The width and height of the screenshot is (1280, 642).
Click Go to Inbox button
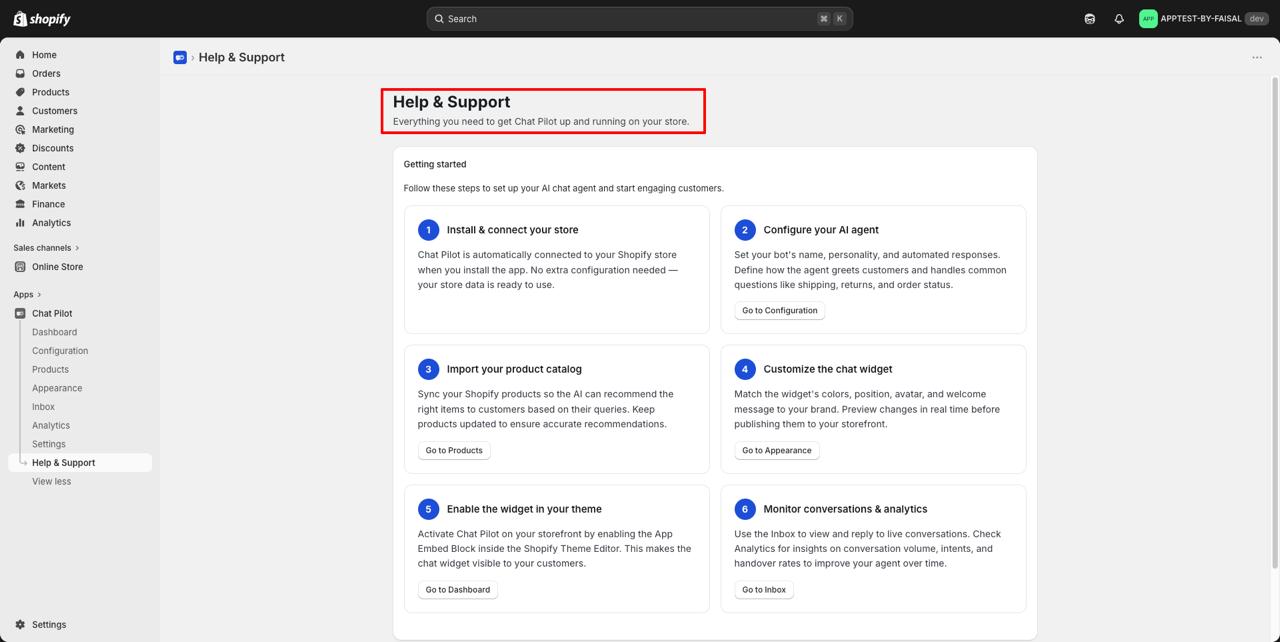coord(764,590)
